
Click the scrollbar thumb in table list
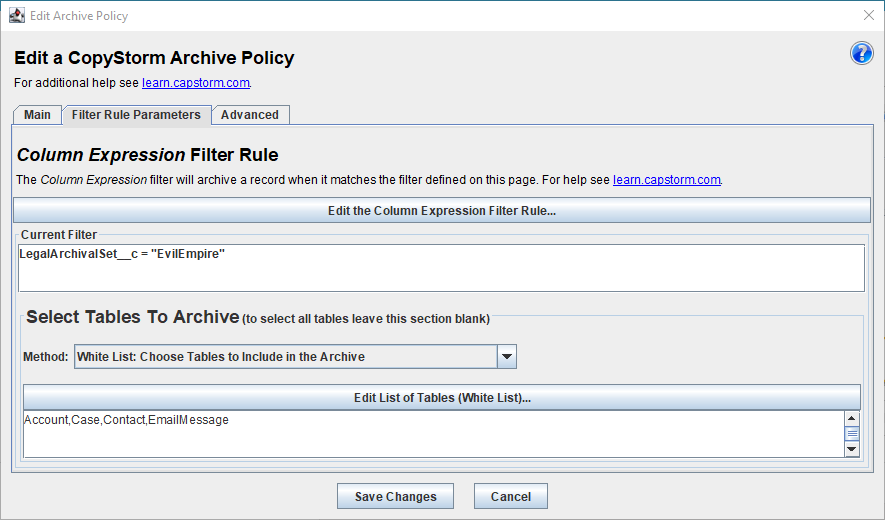coord(852,434)
